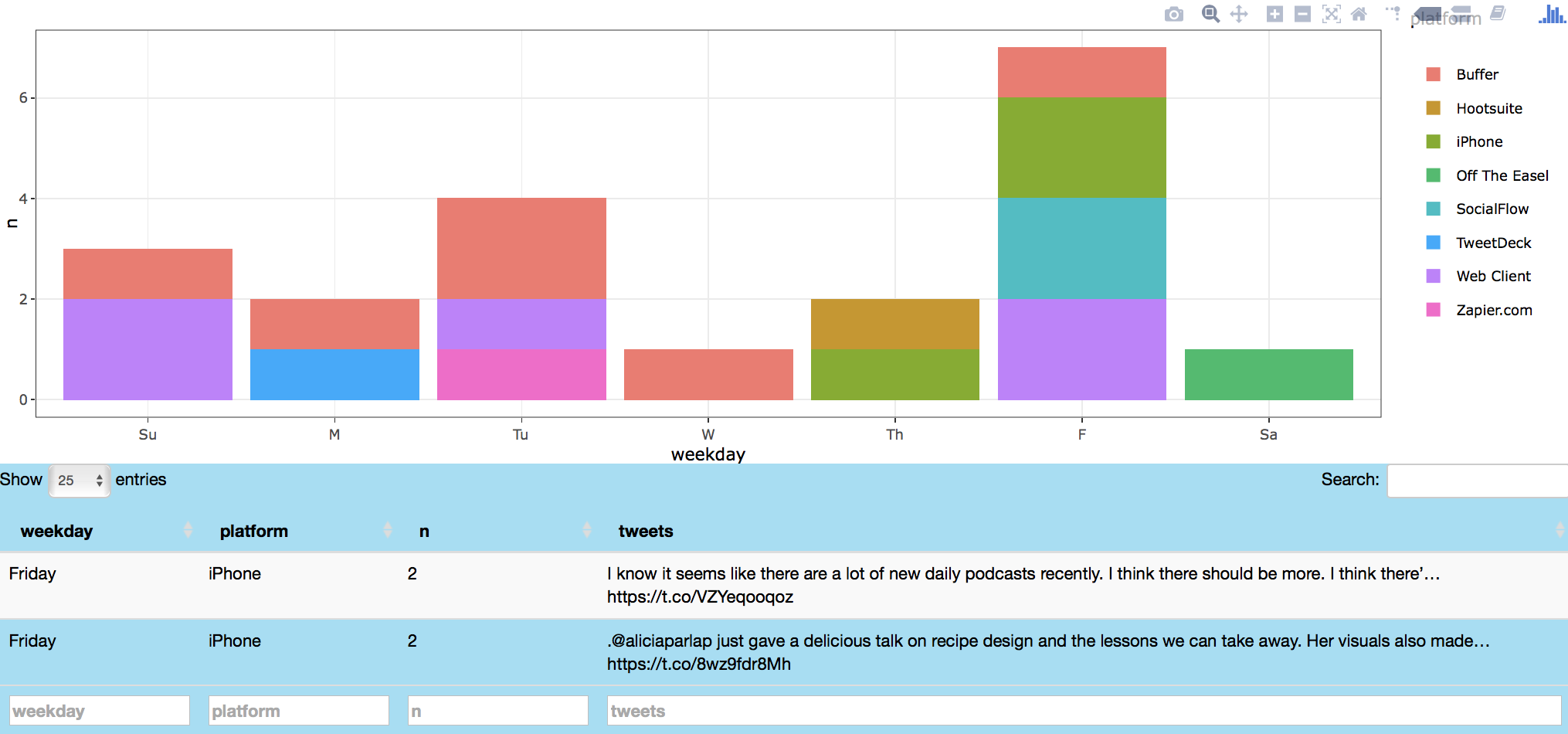Click the n column filter field
This screenshot has width=1568, height=734.
click(498, 711)
